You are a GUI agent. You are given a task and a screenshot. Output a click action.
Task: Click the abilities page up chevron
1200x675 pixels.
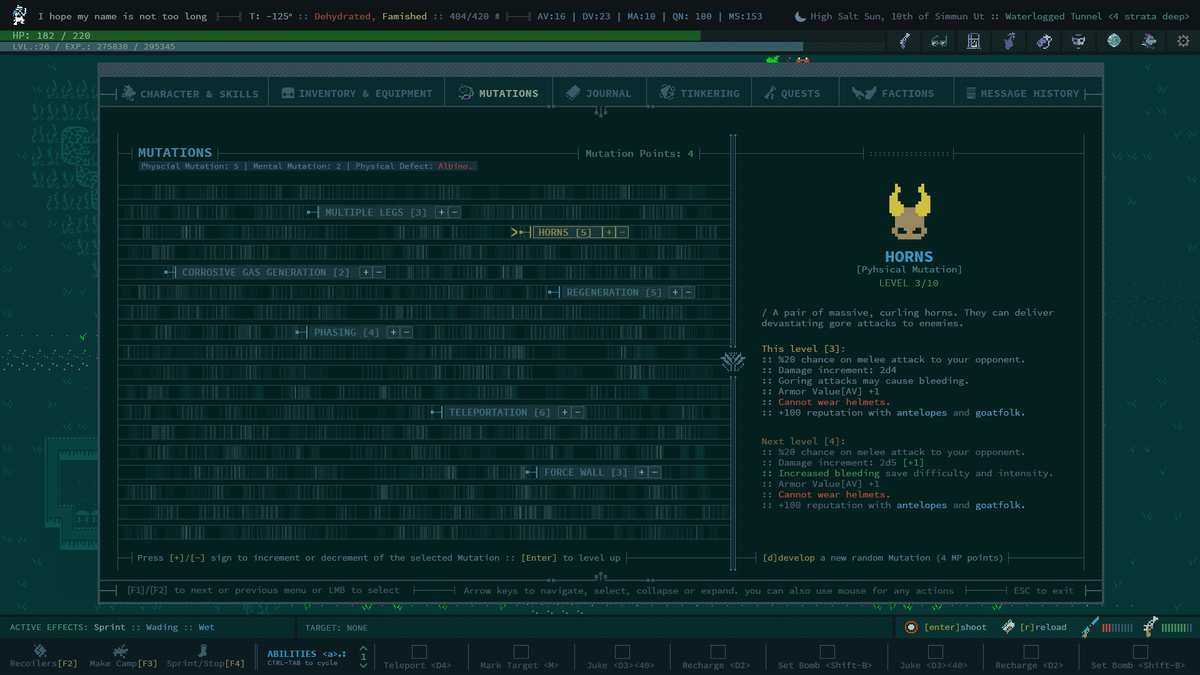point(363,648)
